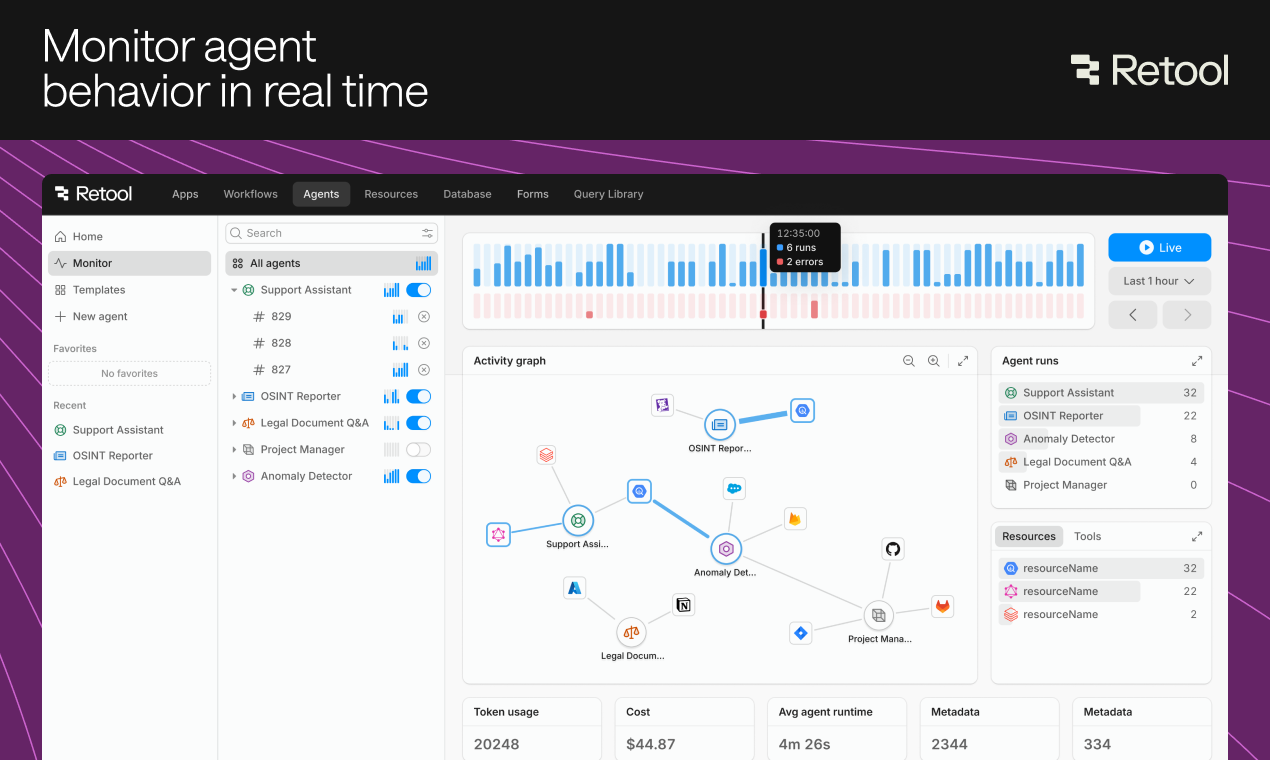This screenshot has height=760, width=1270.
Task: Zoom in the Activity graph
Action: pyautogui.click(x=934, y=361)
